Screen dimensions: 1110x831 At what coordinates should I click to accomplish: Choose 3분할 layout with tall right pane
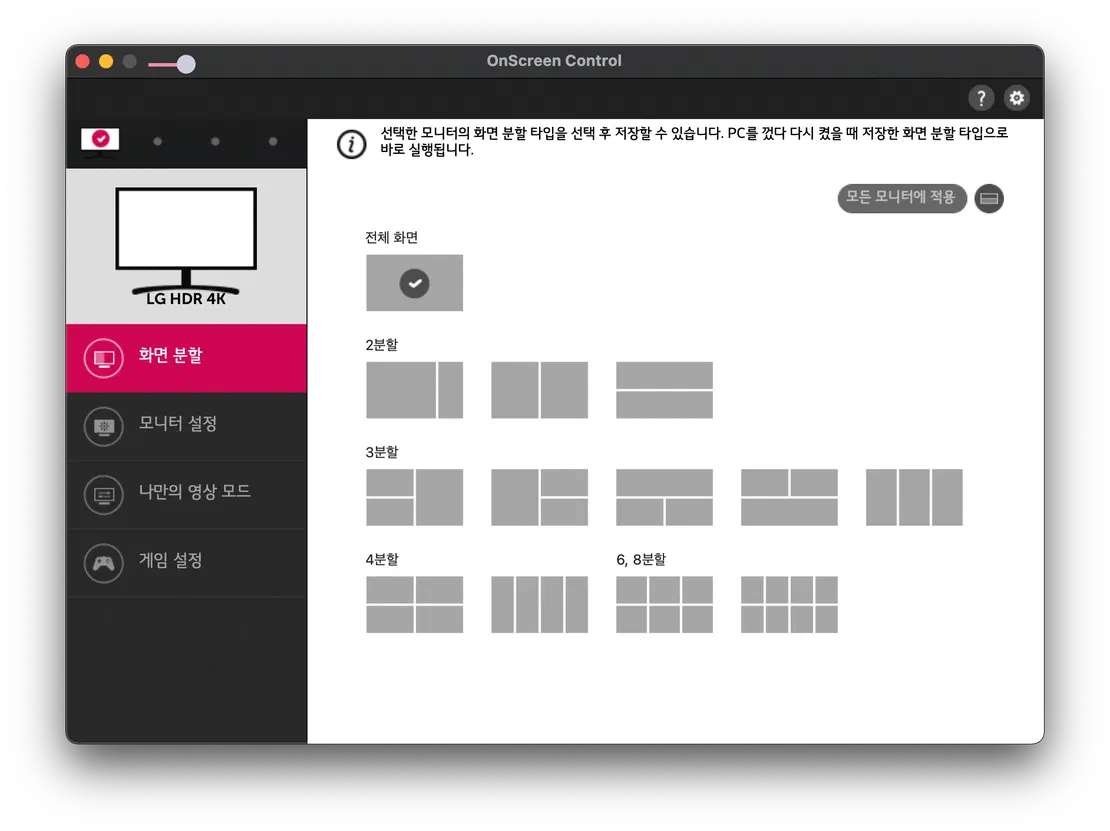pyautogui.click(x=414, y=497)
